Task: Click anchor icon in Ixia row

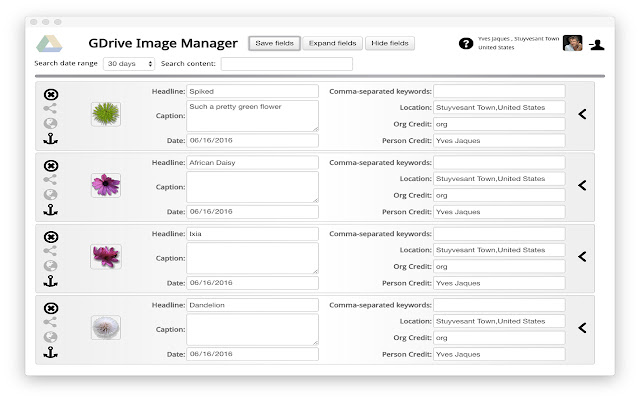Action: [51, 281]
